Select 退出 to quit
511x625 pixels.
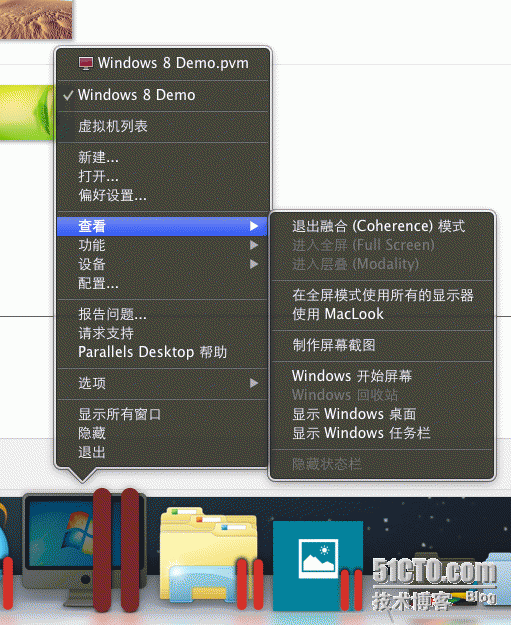pyautogui.click(x=163, y=452)
